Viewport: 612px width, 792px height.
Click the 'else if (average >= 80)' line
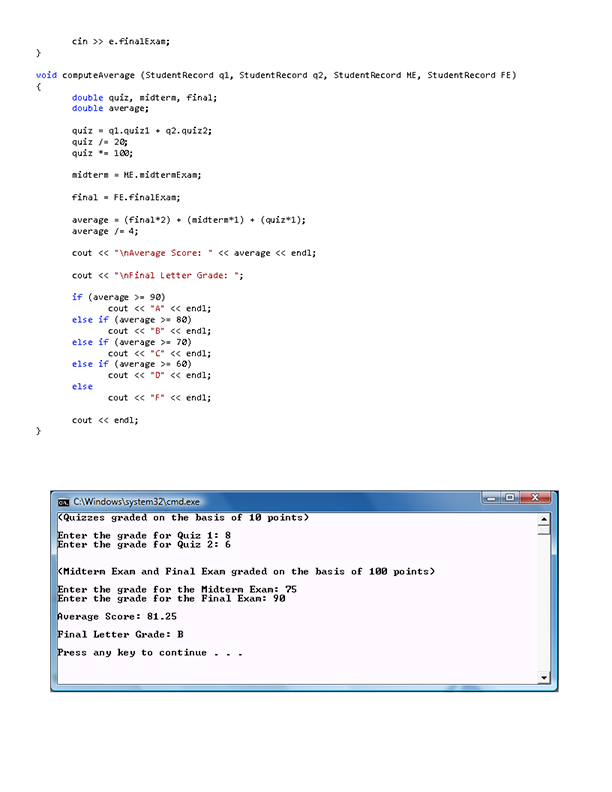pyautogui.click(x=132, y=320)
